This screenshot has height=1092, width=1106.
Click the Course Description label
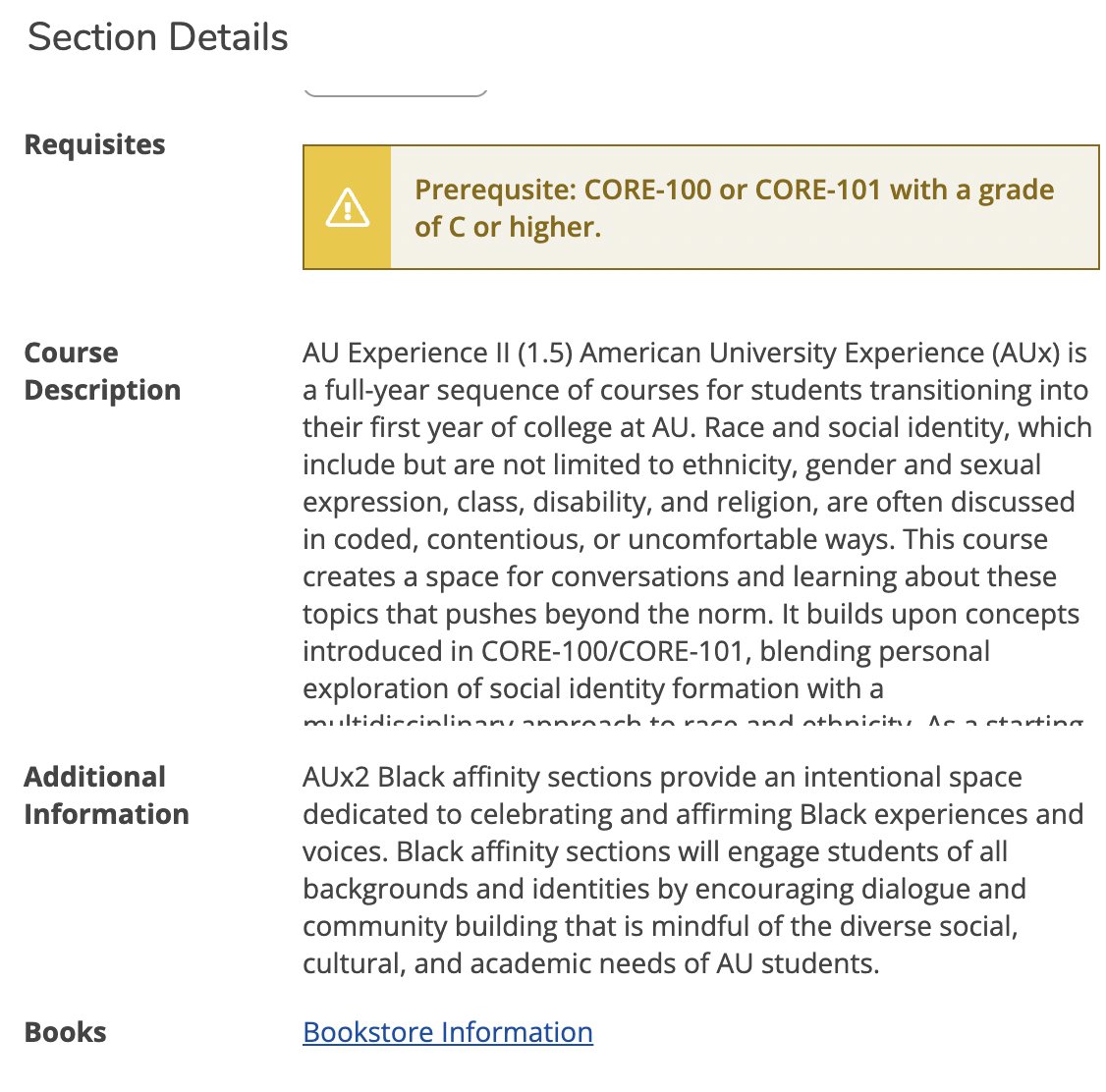coord(101,371)
